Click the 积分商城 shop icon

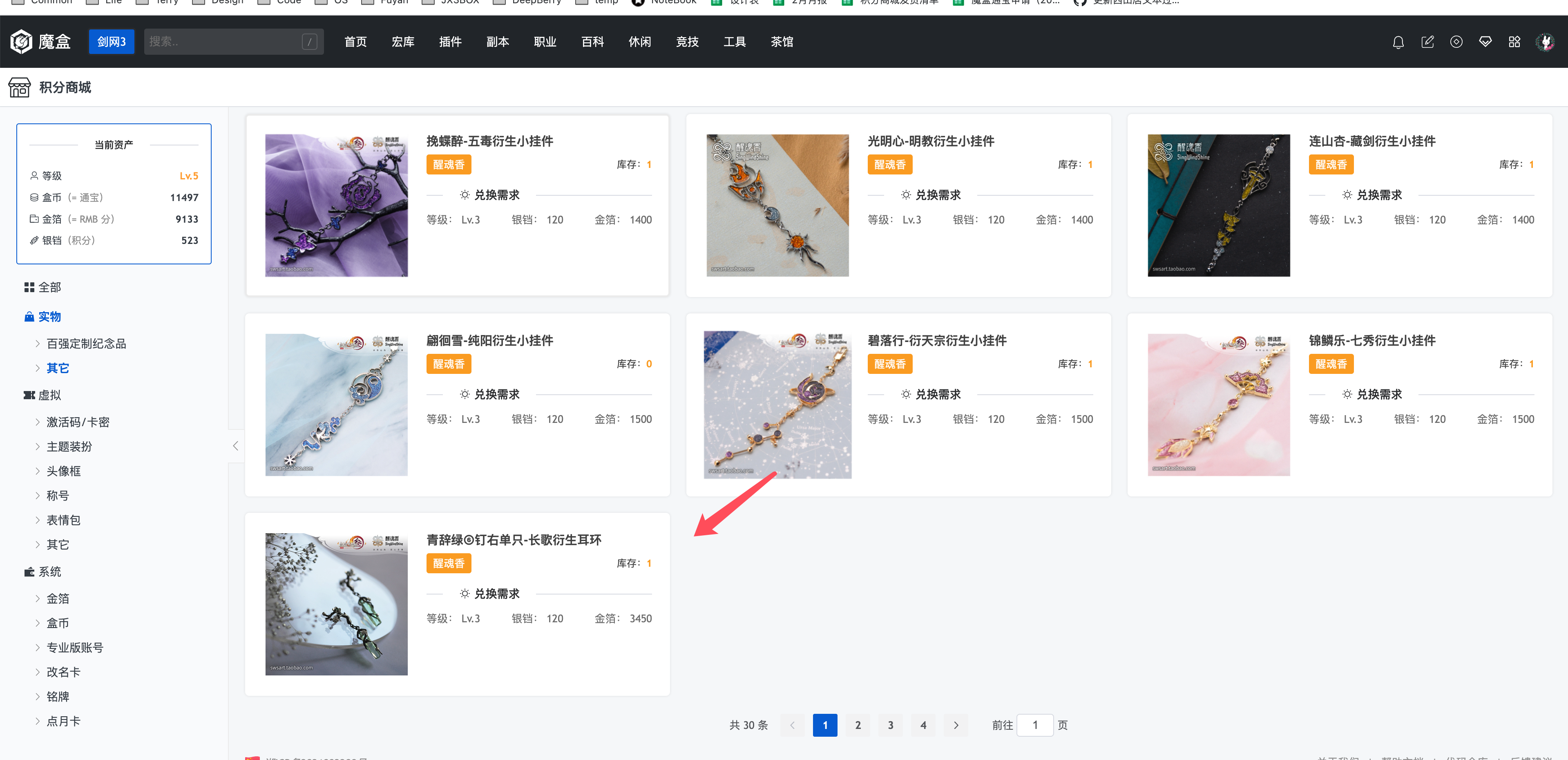[20, 87]
